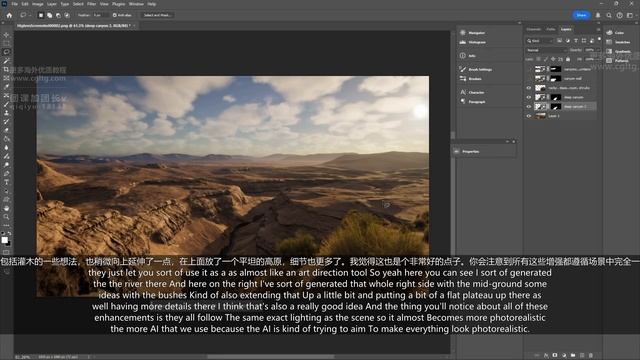Choose Subtract from selection mode icon

58,15
